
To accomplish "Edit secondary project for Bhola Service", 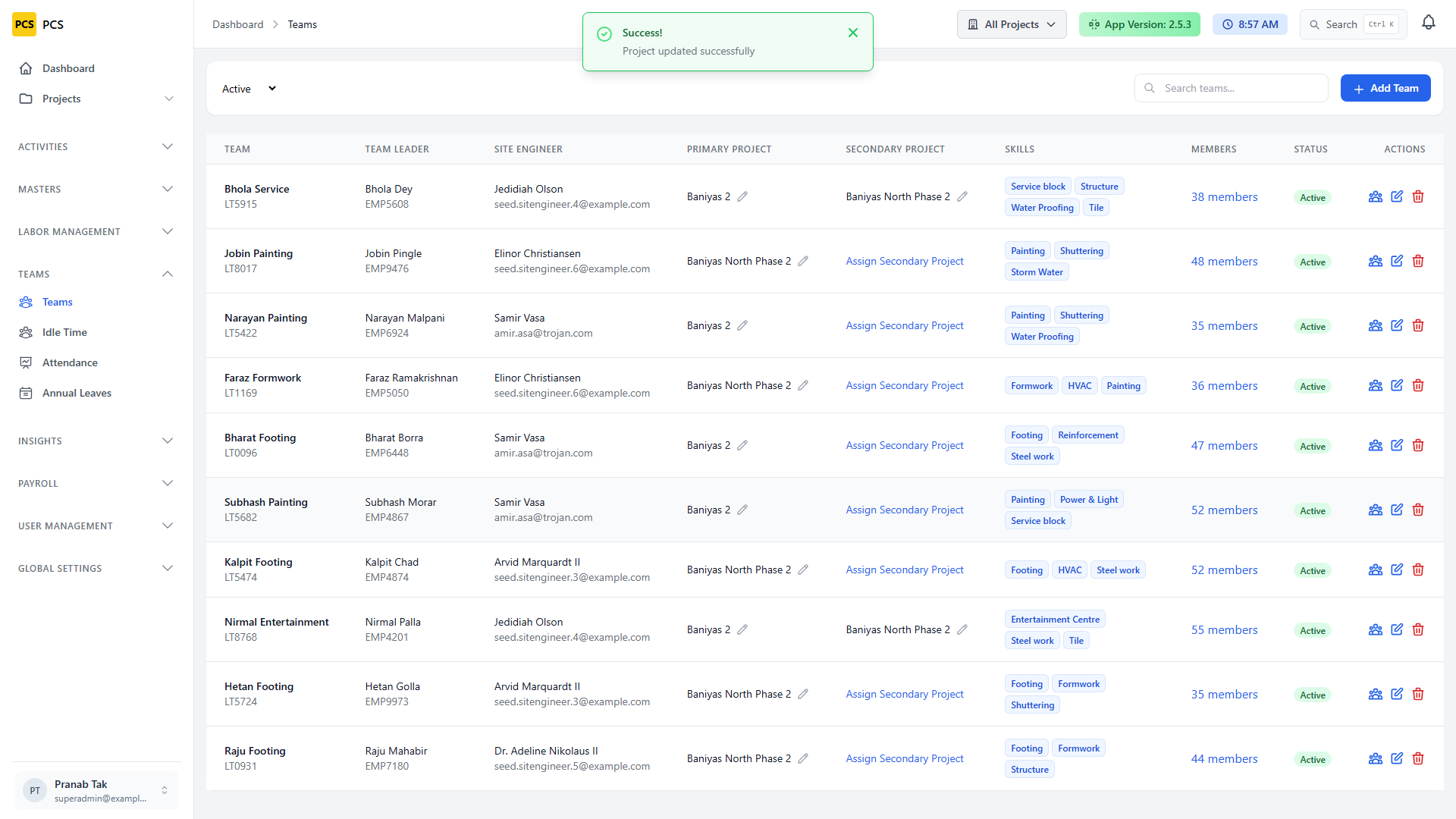I will pyautogui.click(x=962, y=196).
